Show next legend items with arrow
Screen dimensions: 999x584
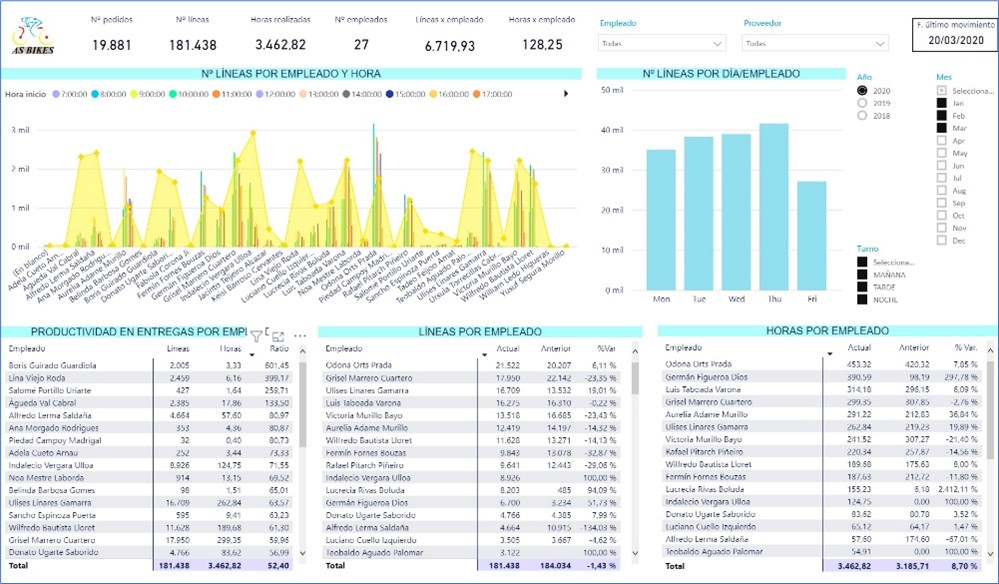click(x=566, y=94)
